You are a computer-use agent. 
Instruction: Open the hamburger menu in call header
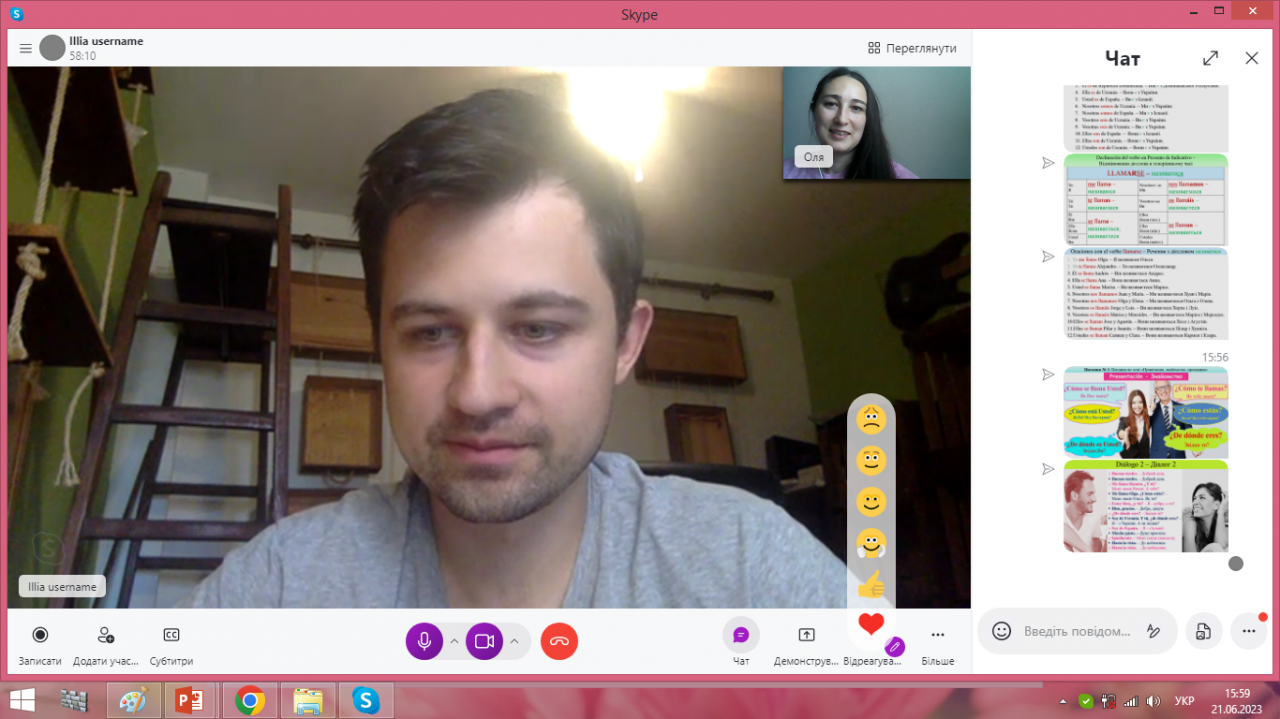[26, 48]
